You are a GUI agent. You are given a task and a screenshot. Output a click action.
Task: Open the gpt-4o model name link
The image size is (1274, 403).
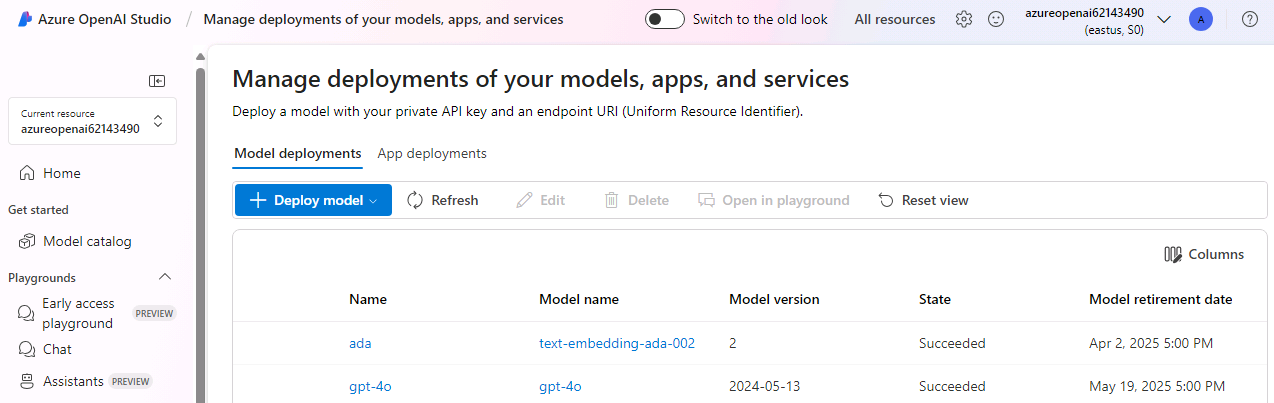click(x=560, y=386)
